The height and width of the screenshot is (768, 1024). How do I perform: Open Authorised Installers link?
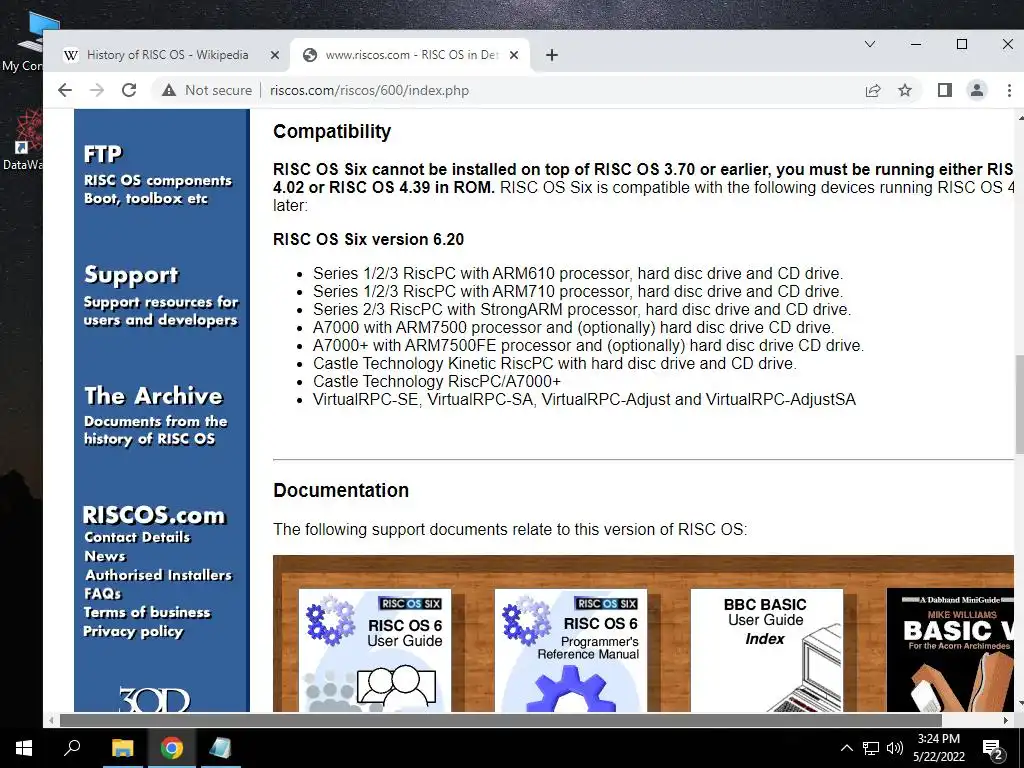click(158, 575)
